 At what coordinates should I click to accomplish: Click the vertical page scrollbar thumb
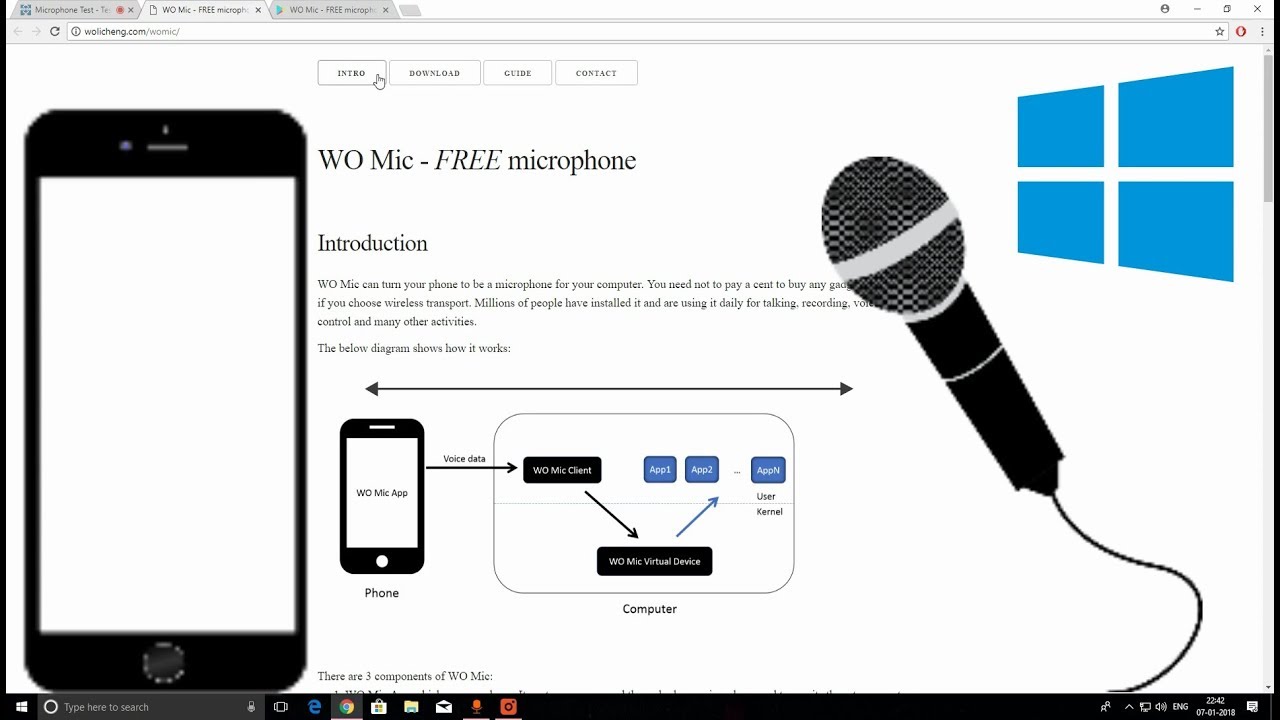[1270, 128]
